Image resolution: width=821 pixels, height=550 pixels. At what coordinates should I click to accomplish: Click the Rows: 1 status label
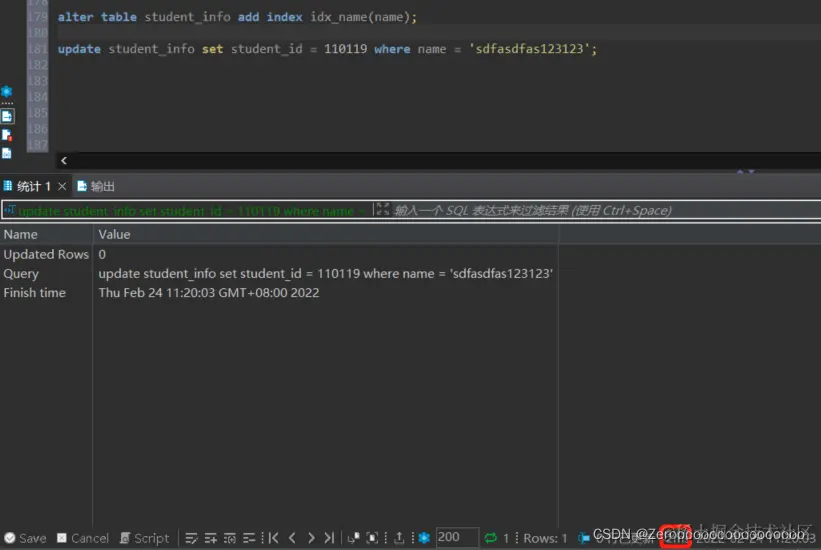(545, 538)
